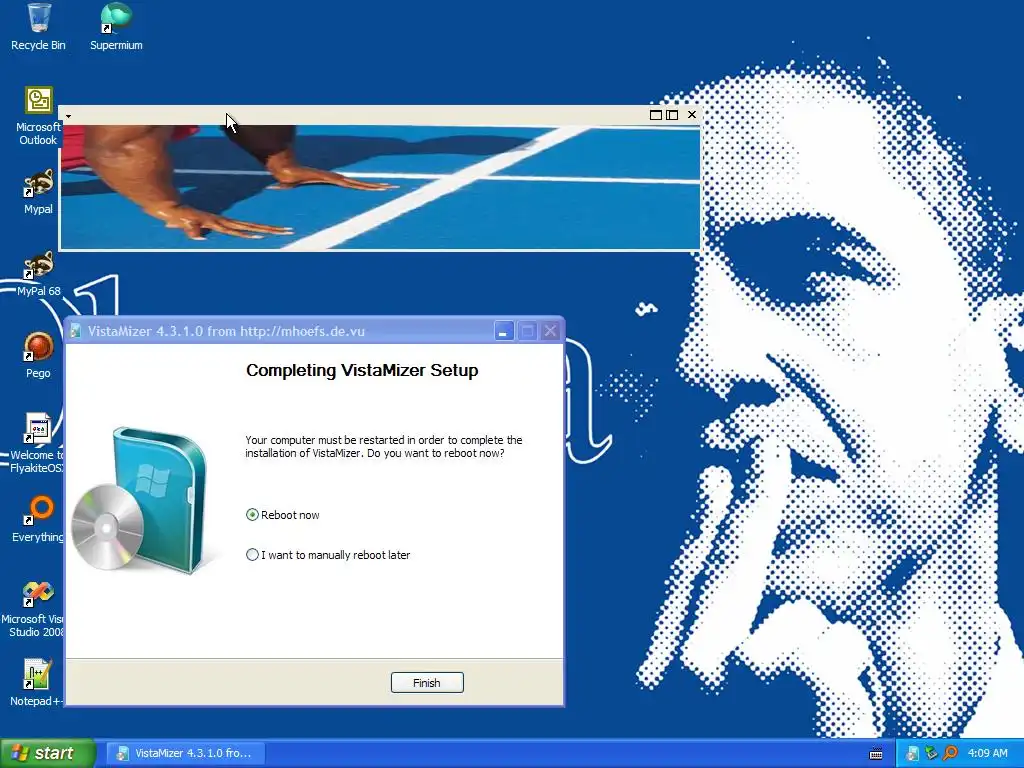1024x768 pixels.
Task: Click the 4:09 AM system clock
Action: click(x=987, y=754)
